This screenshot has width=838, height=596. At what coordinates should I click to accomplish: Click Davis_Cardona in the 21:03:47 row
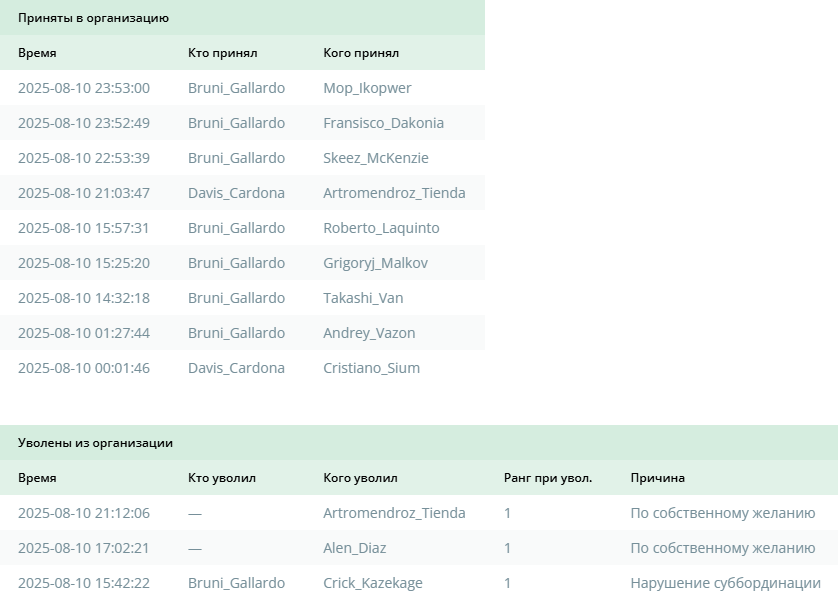point(236,193)
